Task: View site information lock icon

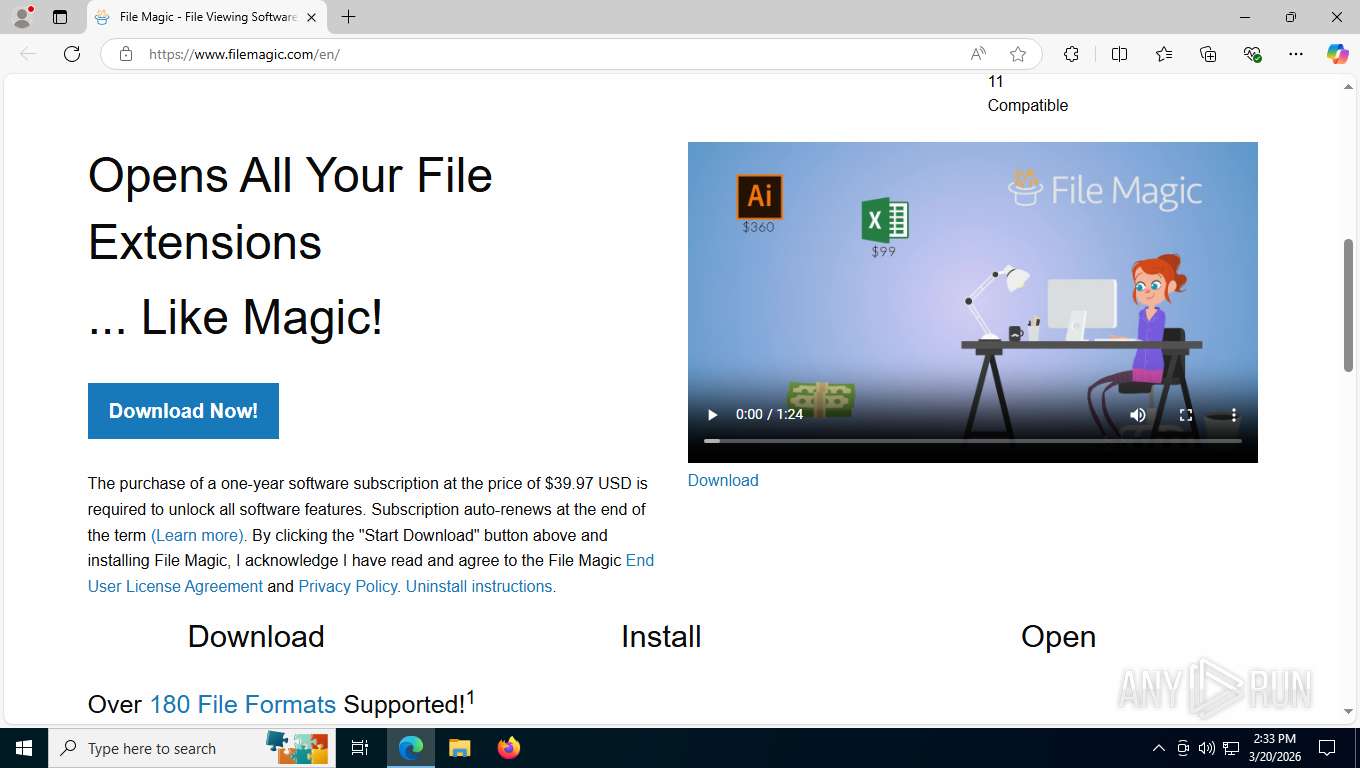Action: tap(126, 54)
